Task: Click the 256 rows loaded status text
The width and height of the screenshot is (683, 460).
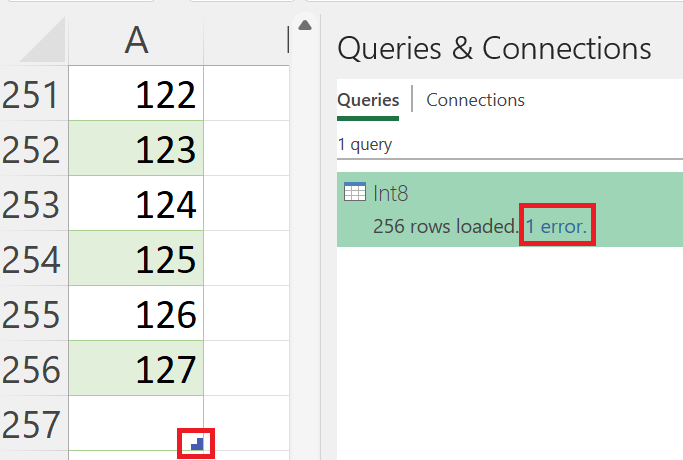Action: (445, 226)
